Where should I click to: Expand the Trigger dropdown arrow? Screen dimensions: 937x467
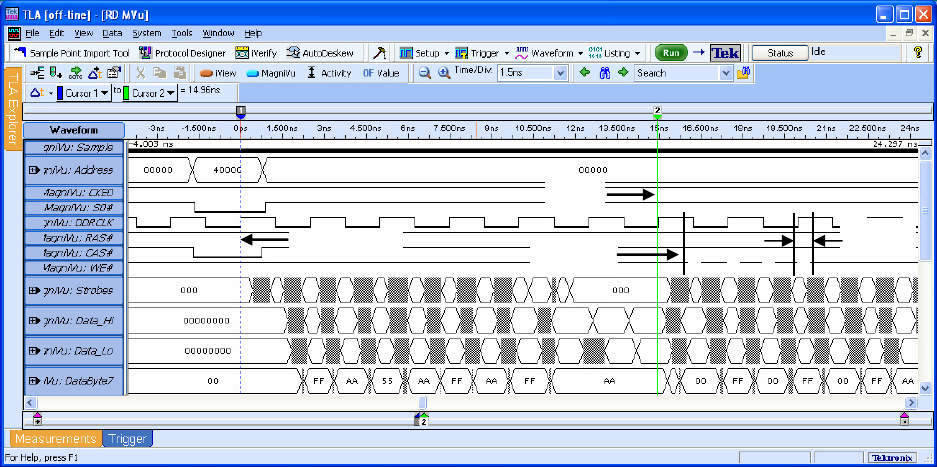point(507,53)
